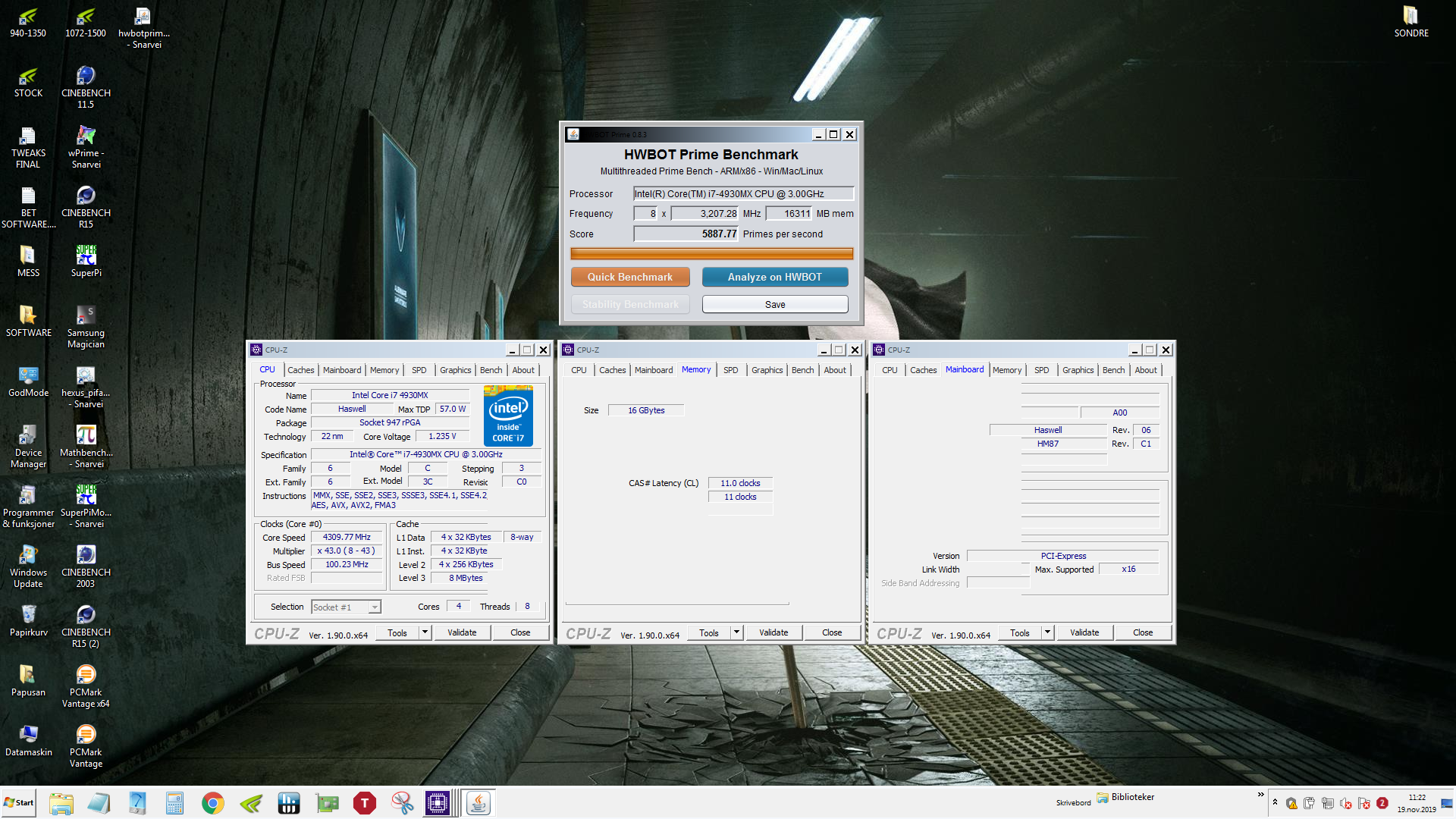This screenshot has height=819, width=1456.
Task: Open the 1072-1500 NVIDIA profile shortcut
Action: [x=86, y=23]
